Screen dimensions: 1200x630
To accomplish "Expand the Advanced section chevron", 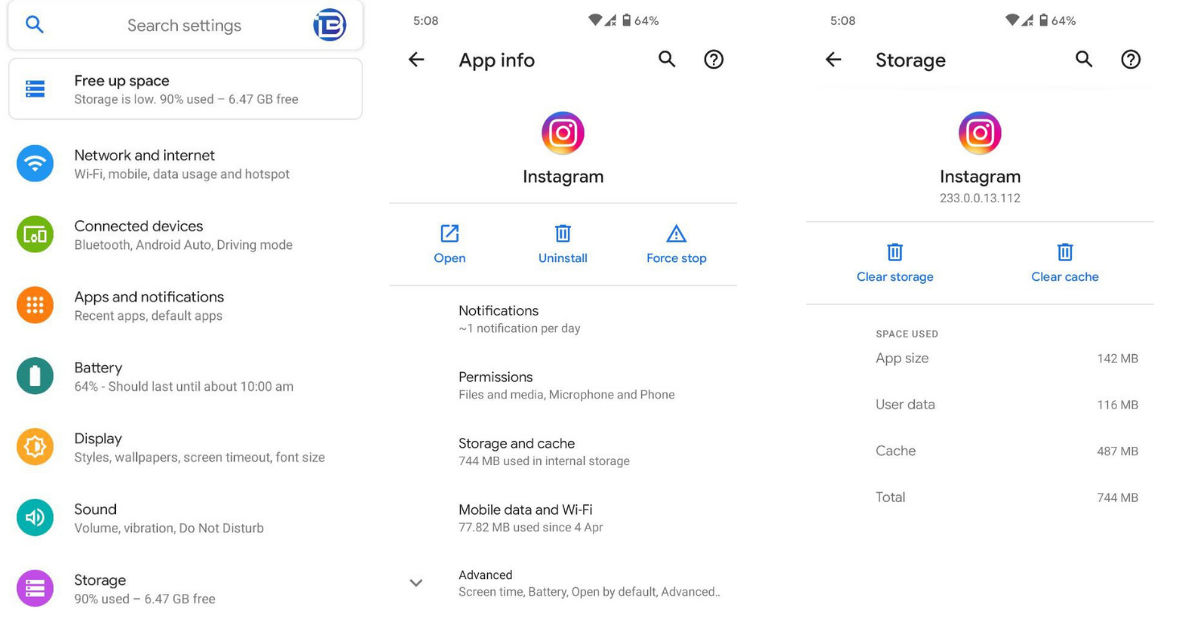I will [417, 583].
